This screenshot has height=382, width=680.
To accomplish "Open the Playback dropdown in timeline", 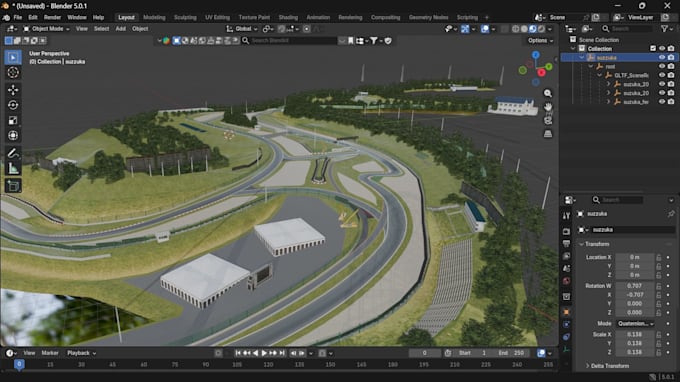I will tap(81, 353).
